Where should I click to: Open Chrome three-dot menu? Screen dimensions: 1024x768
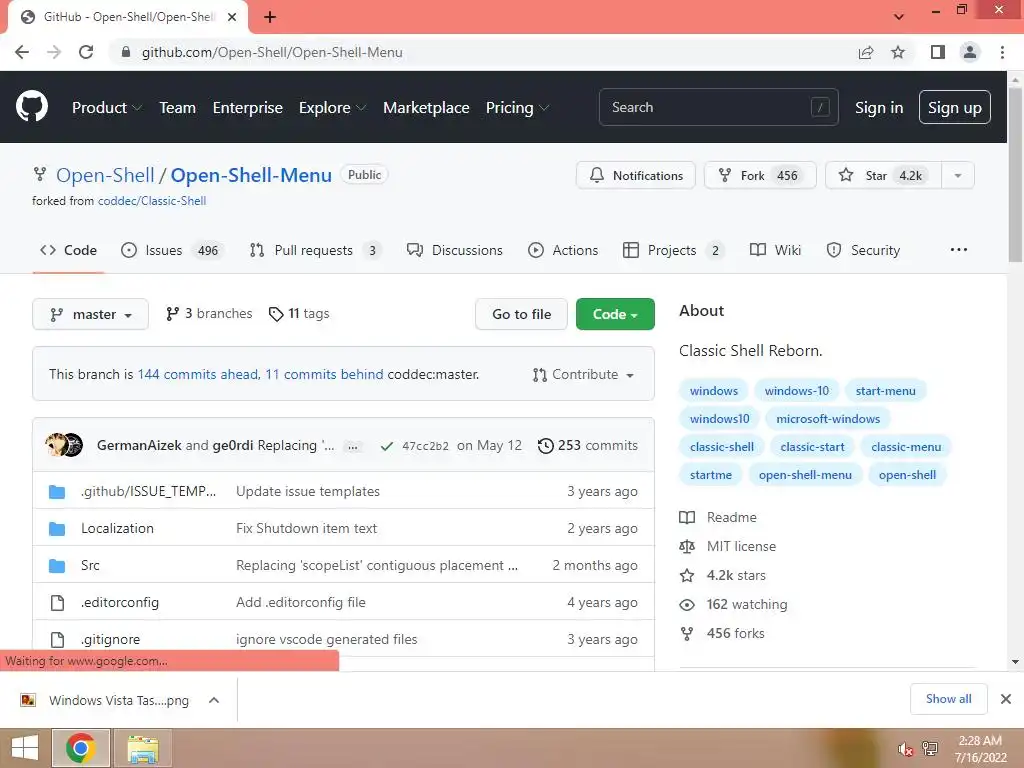point(1002,52)
